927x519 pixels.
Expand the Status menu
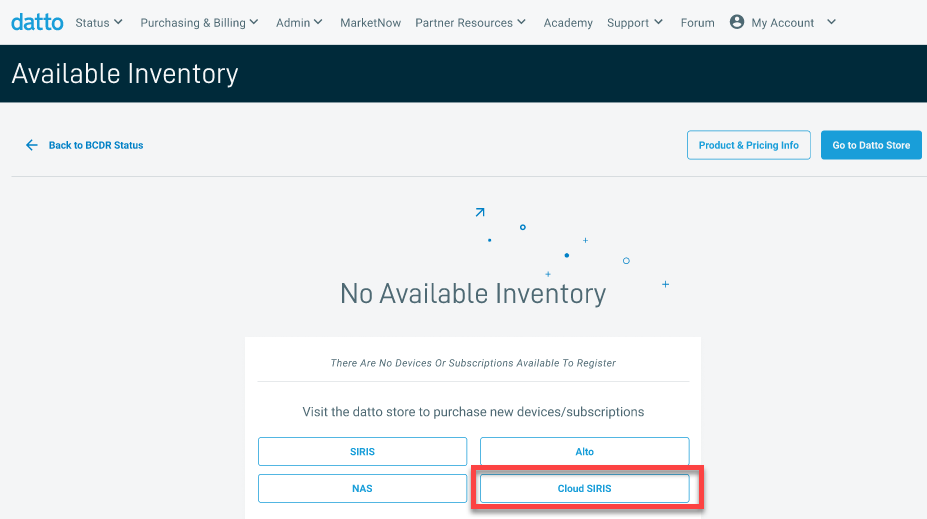pos(99,22)
